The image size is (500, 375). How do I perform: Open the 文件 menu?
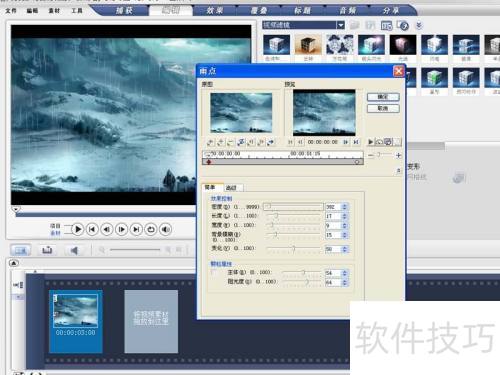(x=11, y=11)
